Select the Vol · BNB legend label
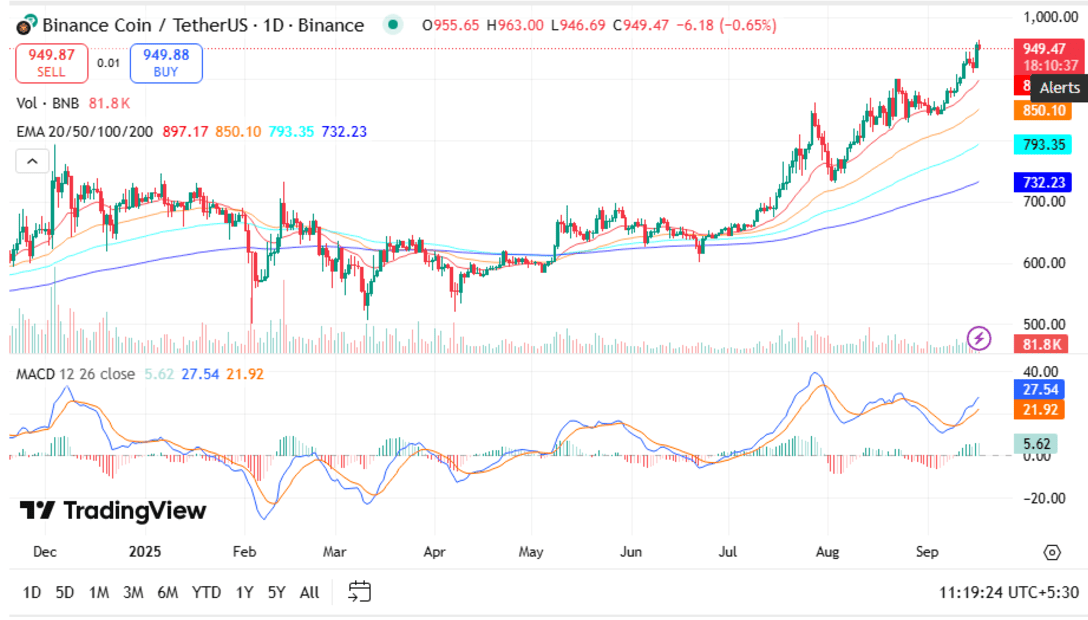The image size is (1088, 620). pyautogui.click(x=48, y=103)
